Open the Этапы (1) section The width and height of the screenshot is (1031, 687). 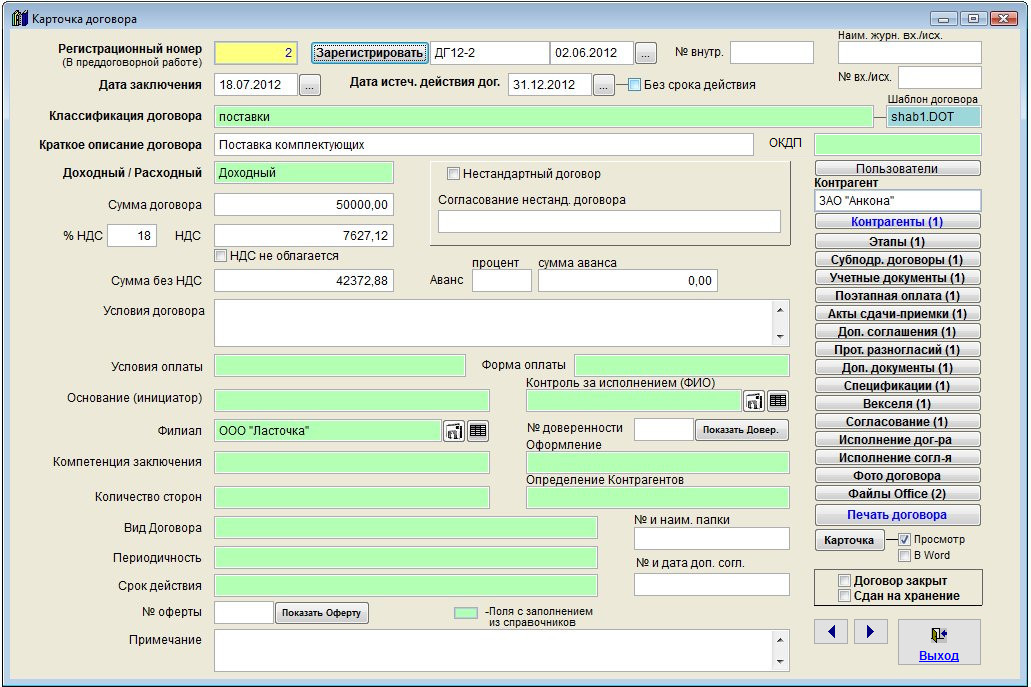coord(897,241)
